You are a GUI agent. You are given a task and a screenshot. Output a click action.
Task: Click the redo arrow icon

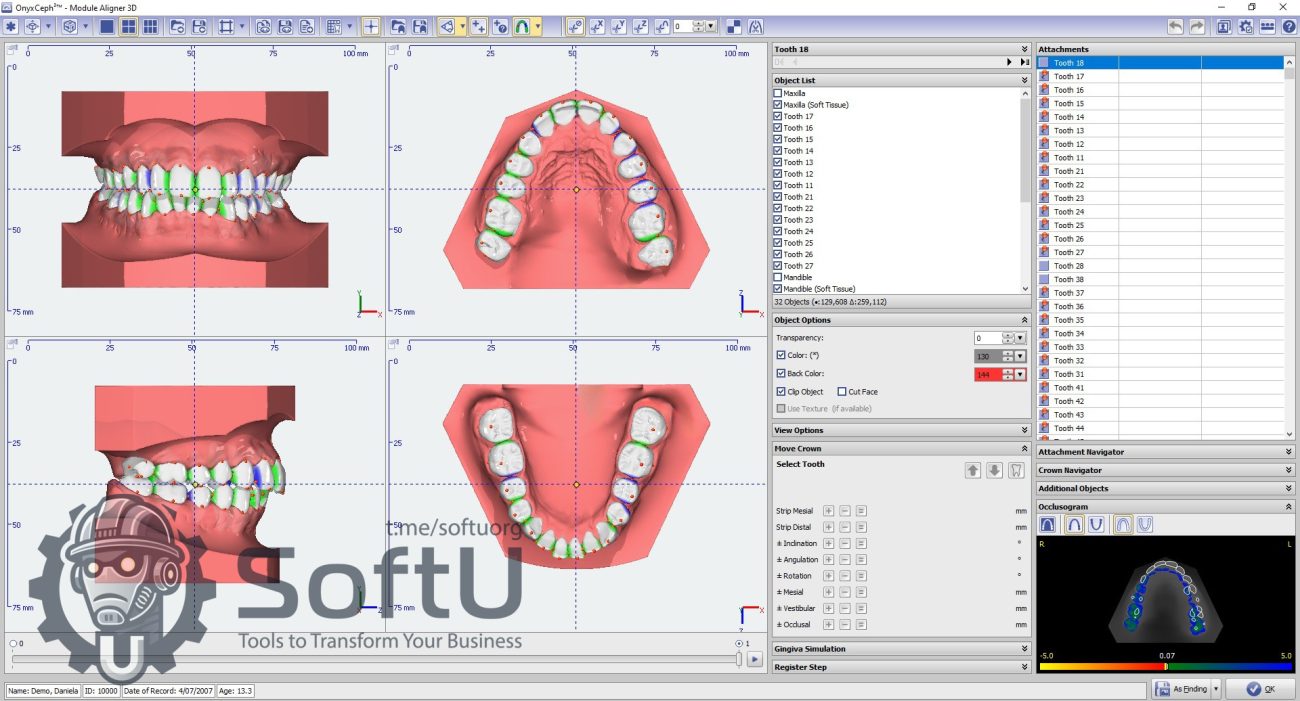click(x=1197, y=27)
